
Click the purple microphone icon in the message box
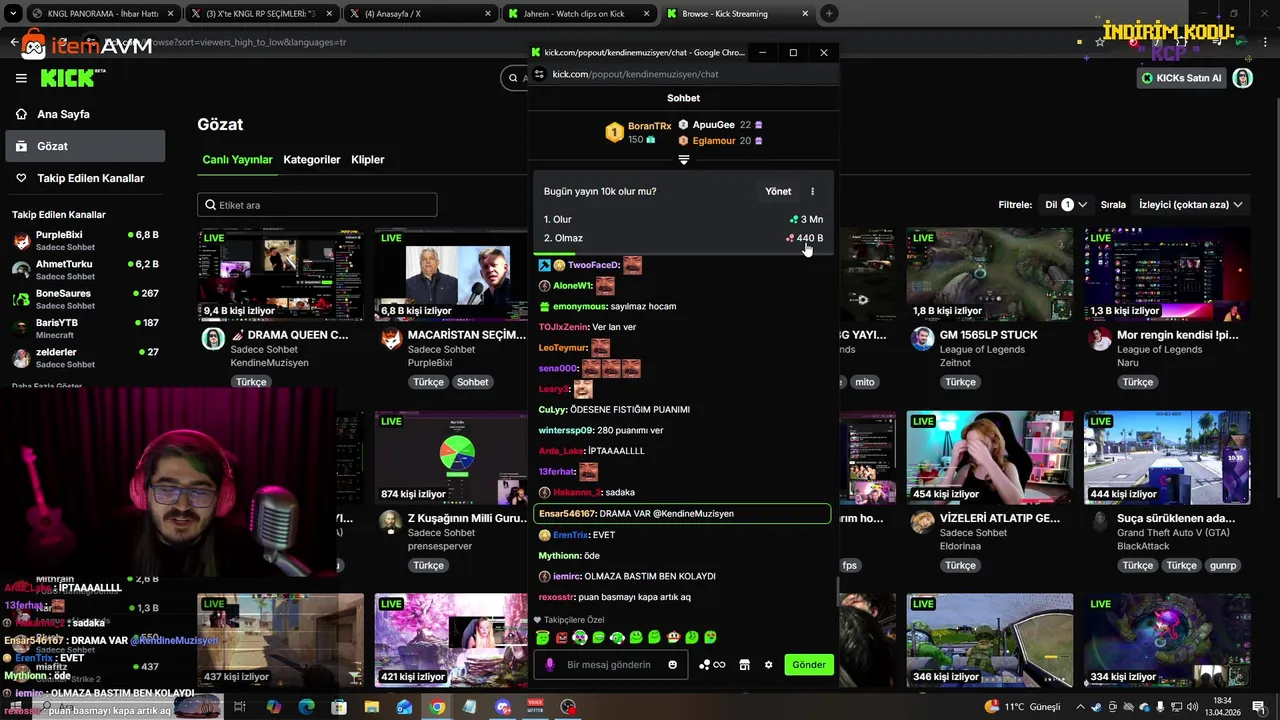[549, 665]
